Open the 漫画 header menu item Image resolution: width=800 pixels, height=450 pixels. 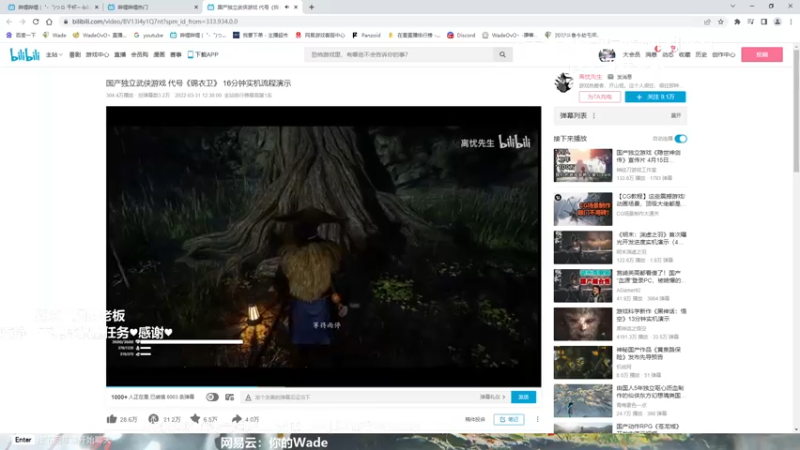click(159, 55)
